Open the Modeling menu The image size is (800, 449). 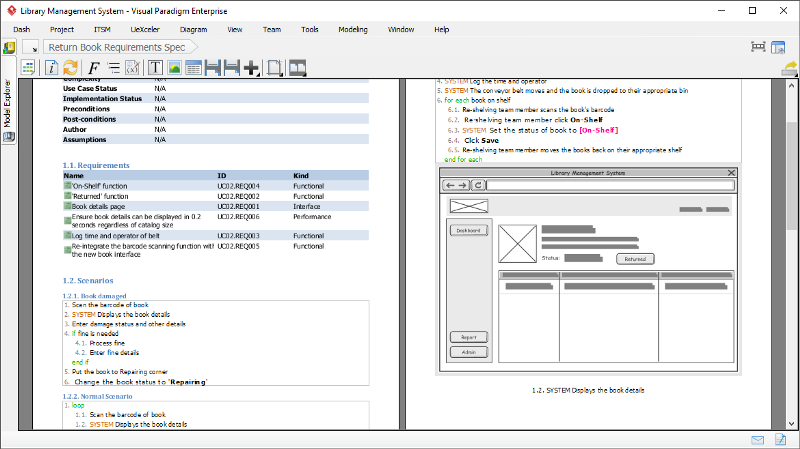(x=352, y=30)
